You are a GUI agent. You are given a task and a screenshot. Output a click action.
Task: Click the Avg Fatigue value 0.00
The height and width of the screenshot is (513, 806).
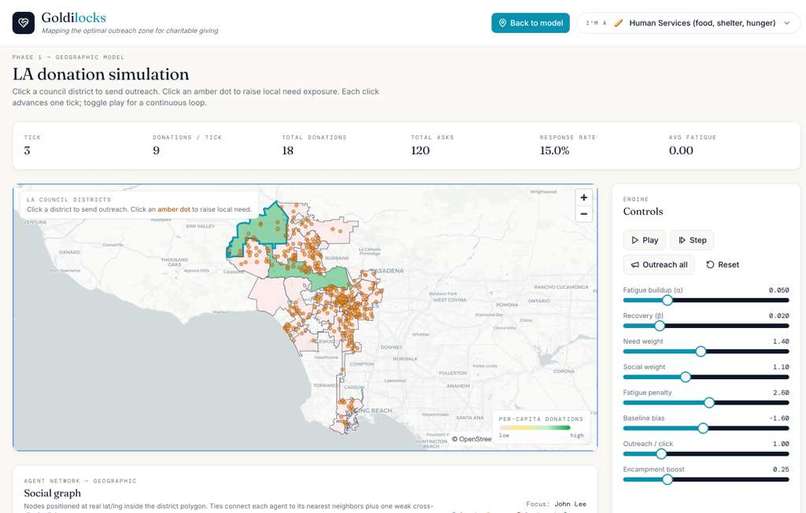681,151
